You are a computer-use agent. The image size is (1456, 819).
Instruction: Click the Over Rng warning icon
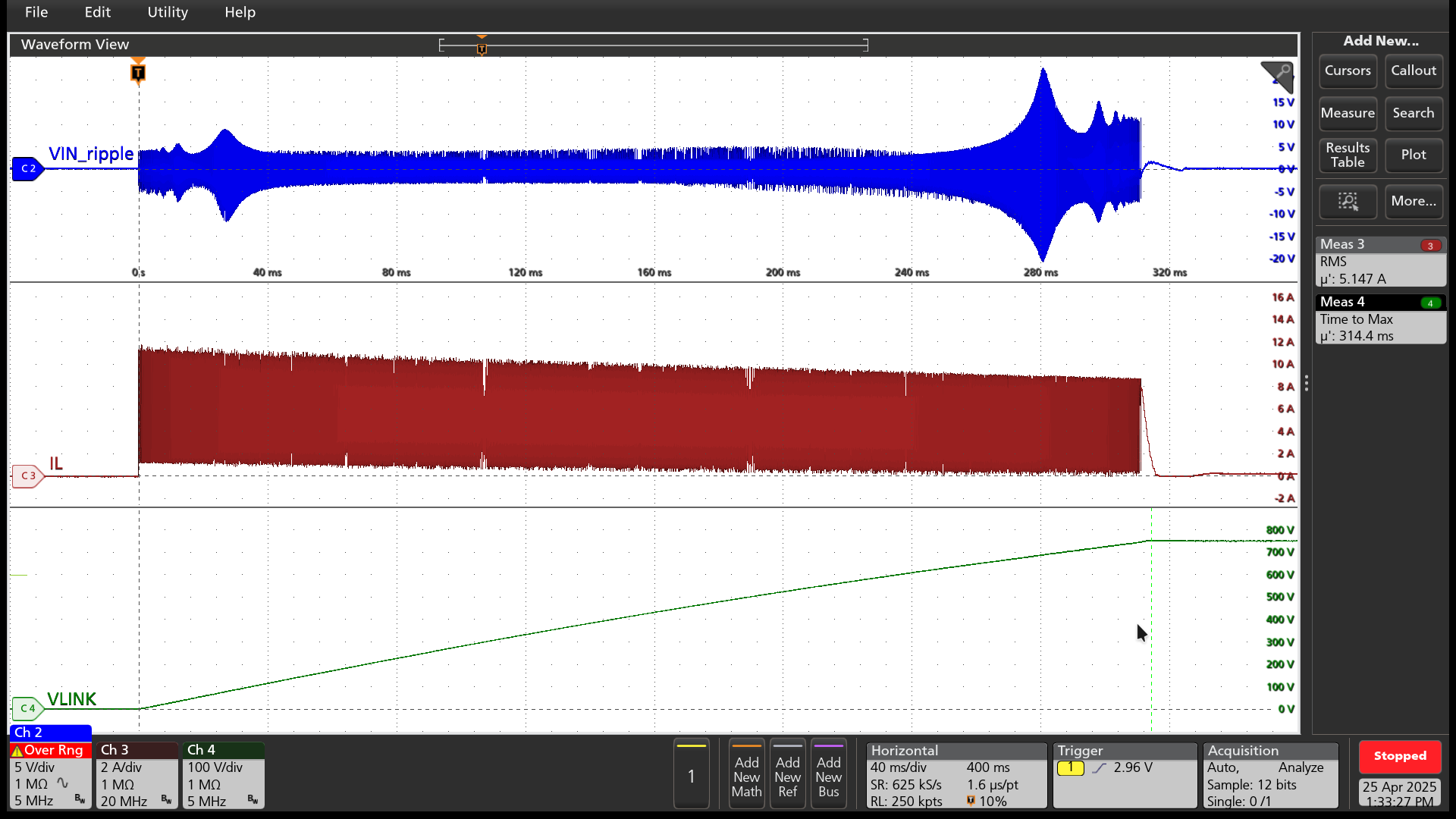(x=17, y=751)
